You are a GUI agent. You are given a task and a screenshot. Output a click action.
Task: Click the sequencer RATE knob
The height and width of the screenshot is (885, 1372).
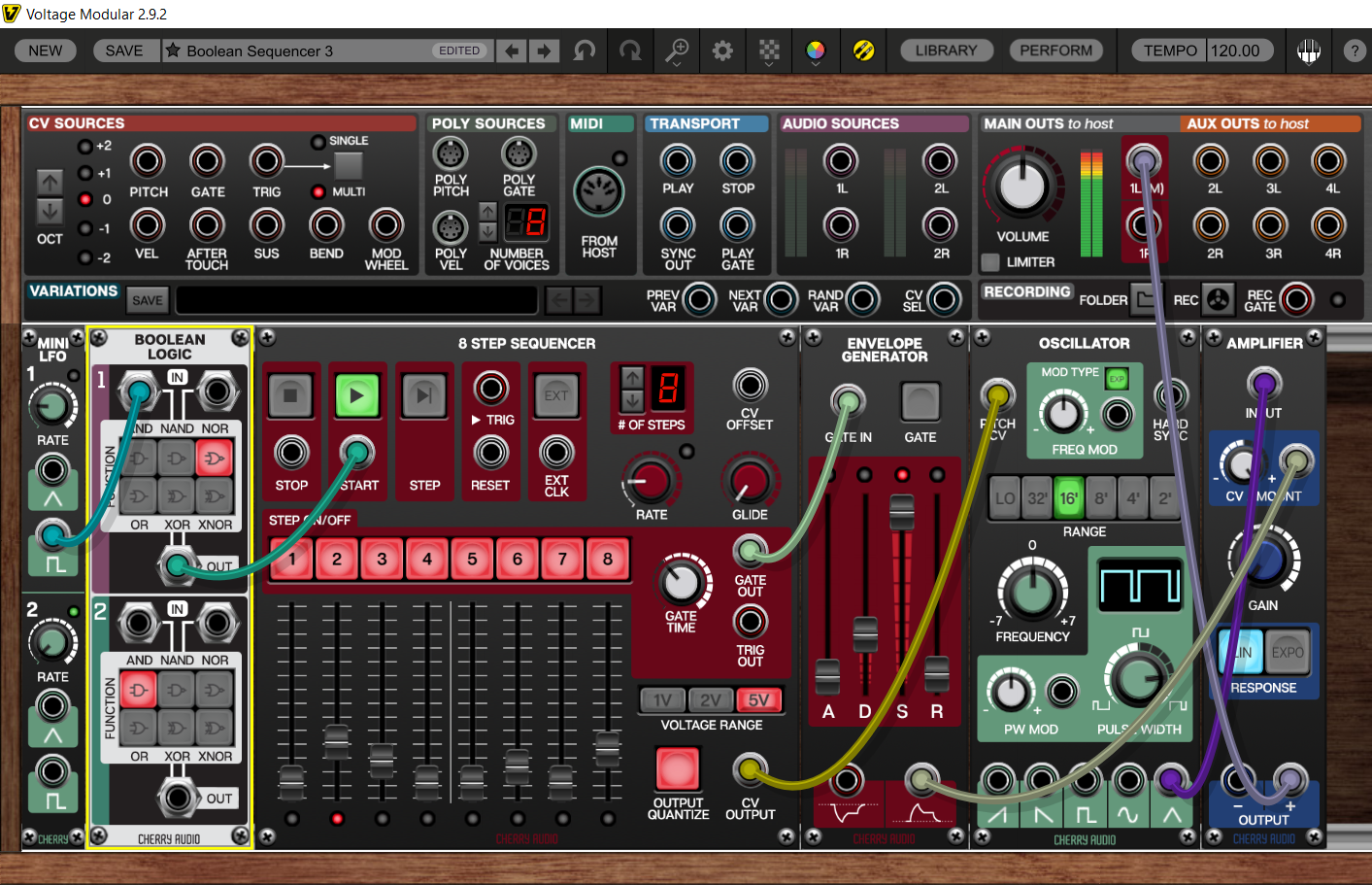pos(651,481)
